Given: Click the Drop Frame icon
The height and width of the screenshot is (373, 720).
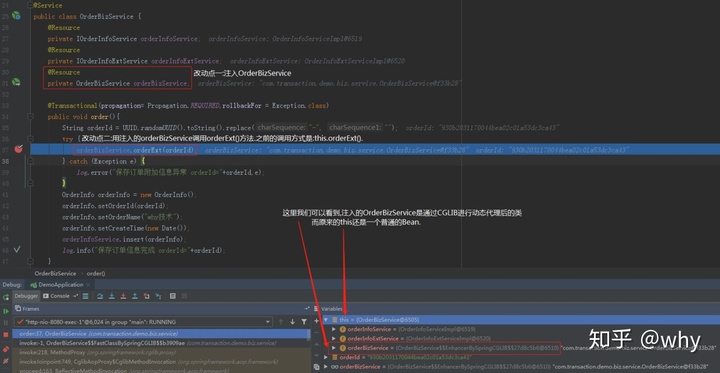Looking at the screenshot, I should click(x=146, y=296).
